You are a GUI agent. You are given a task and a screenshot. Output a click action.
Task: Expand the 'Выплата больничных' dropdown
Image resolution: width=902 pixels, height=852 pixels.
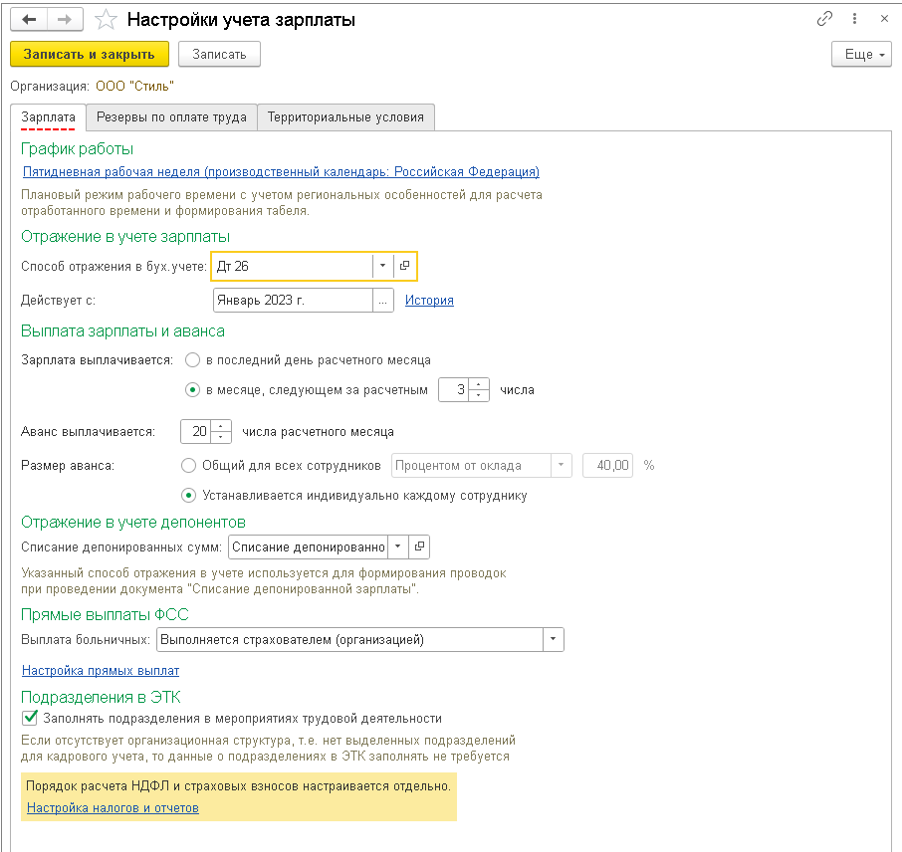coord(553,640)
